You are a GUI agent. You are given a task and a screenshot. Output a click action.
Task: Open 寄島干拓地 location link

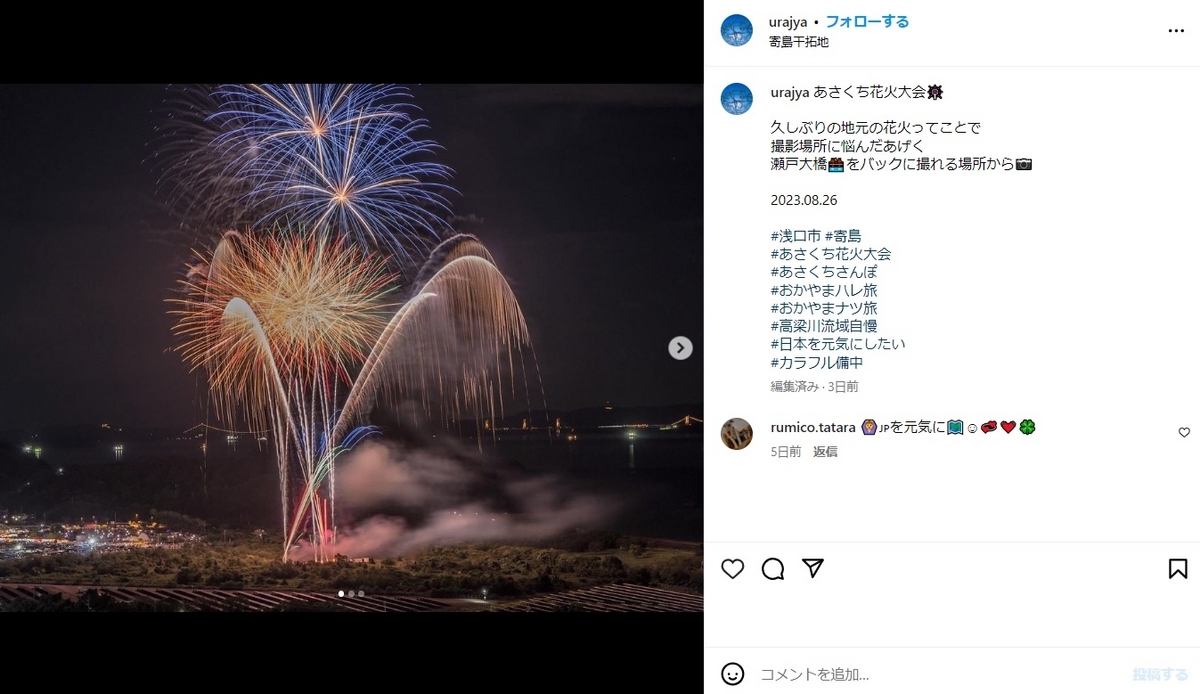click(x=799, y=42)
